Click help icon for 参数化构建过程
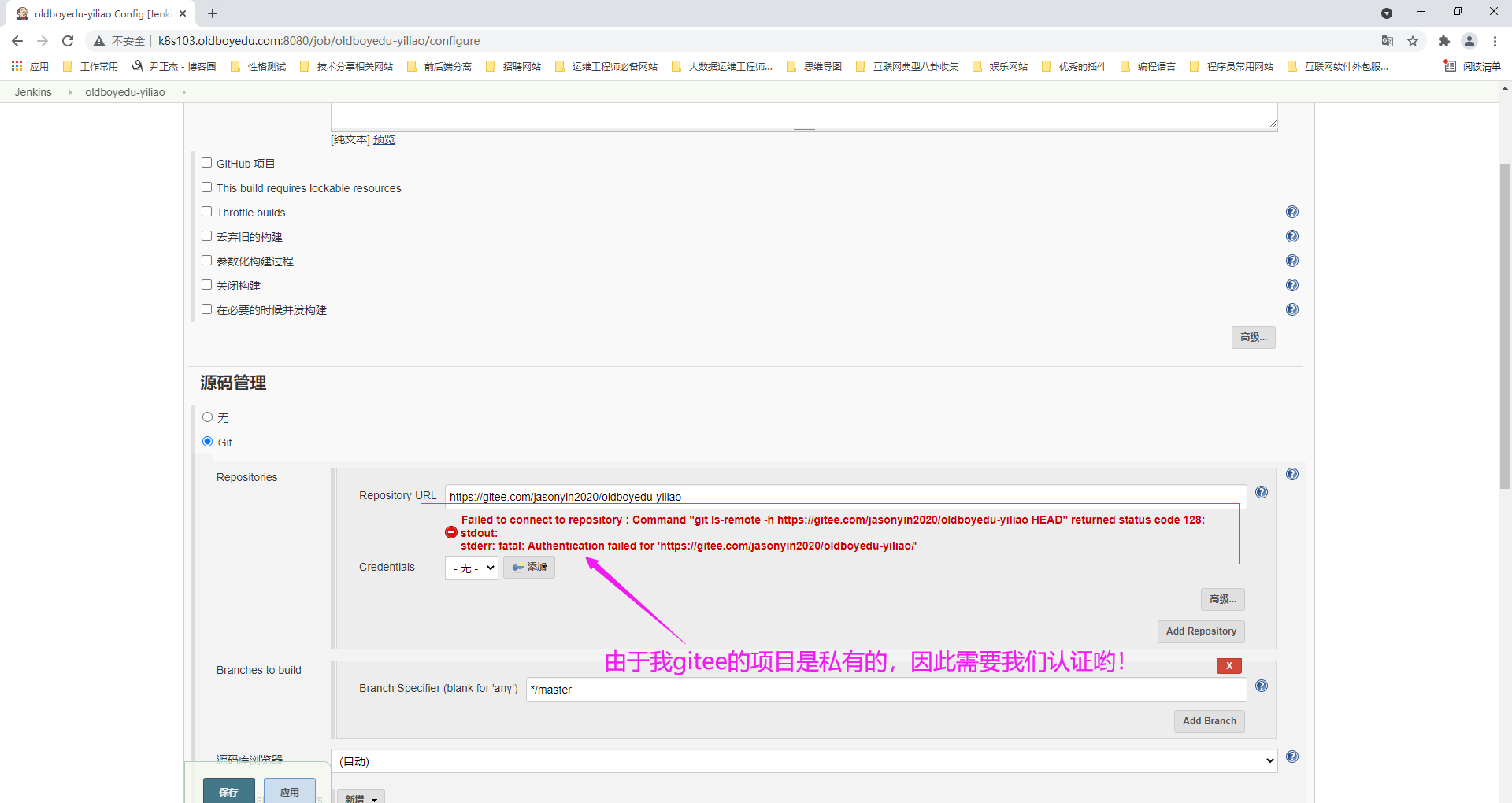Image resolution: width=1512 pixels, height=803 pixels. coord(1291,261)
